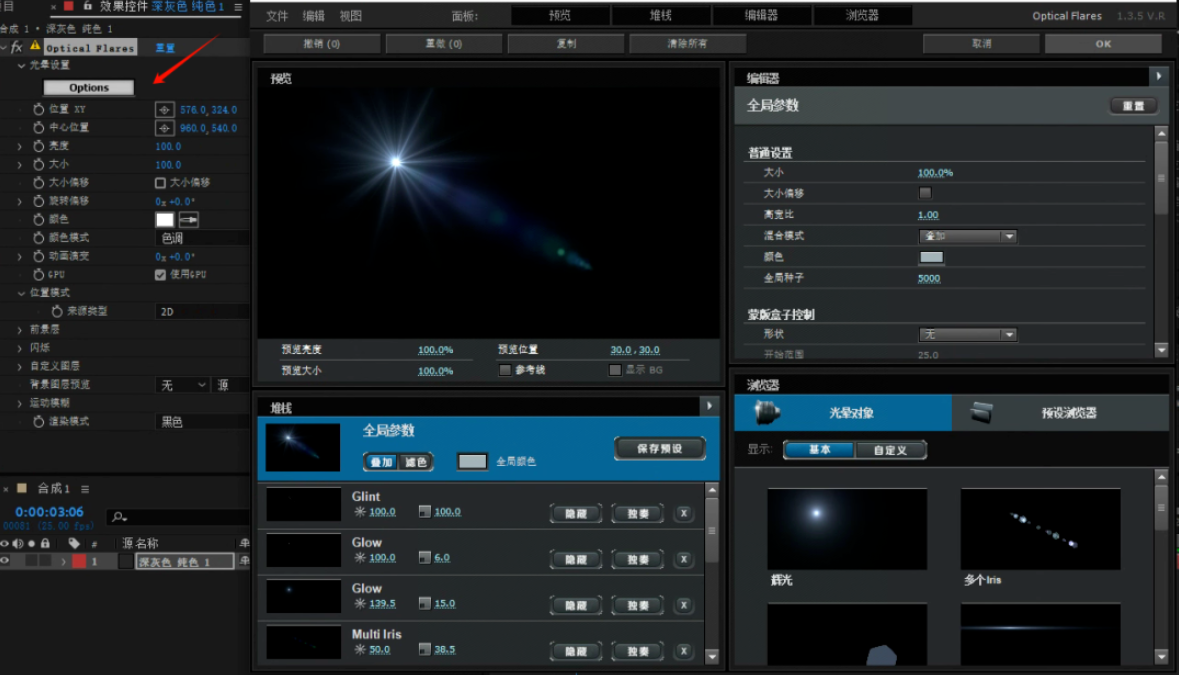
Task: Delete the Multi Iris element using X
Action: (684, 651)
